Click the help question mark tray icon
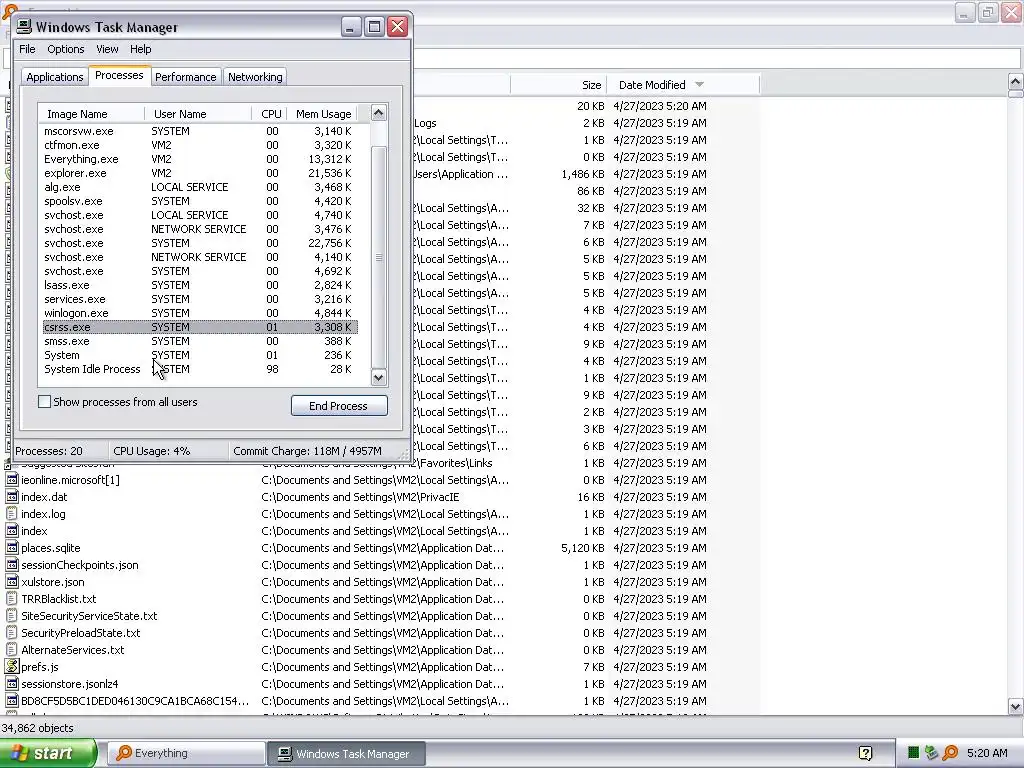Screen dimensions: 1024x768 (x=866, y=754)
